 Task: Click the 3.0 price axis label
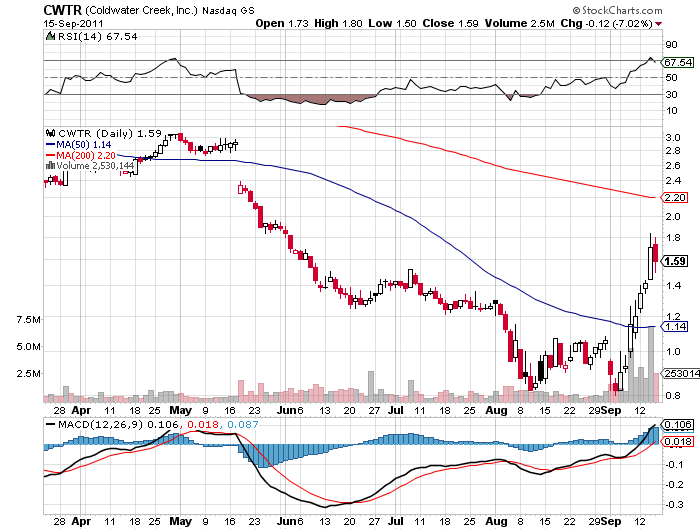pyautogui.click(x=673, y=138)
